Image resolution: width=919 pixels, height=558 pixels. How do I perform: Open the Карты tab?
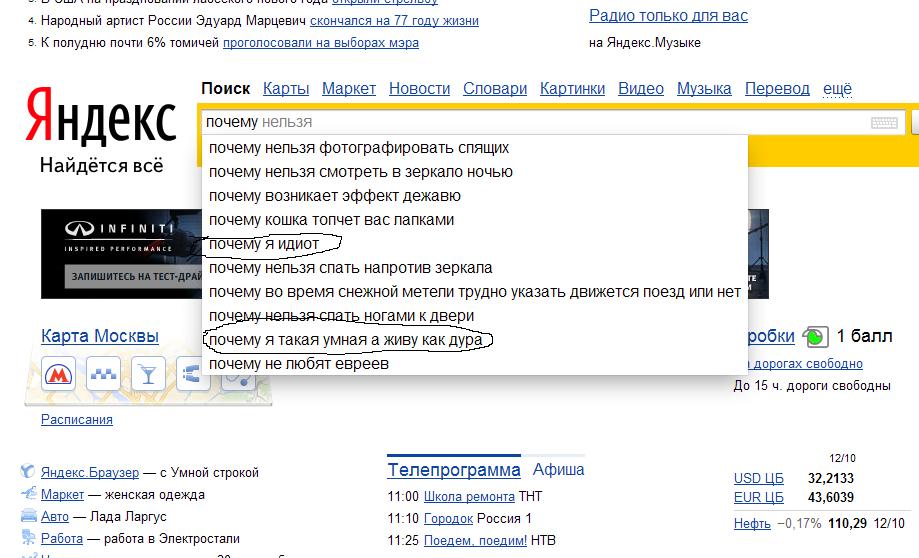(286, 89)
